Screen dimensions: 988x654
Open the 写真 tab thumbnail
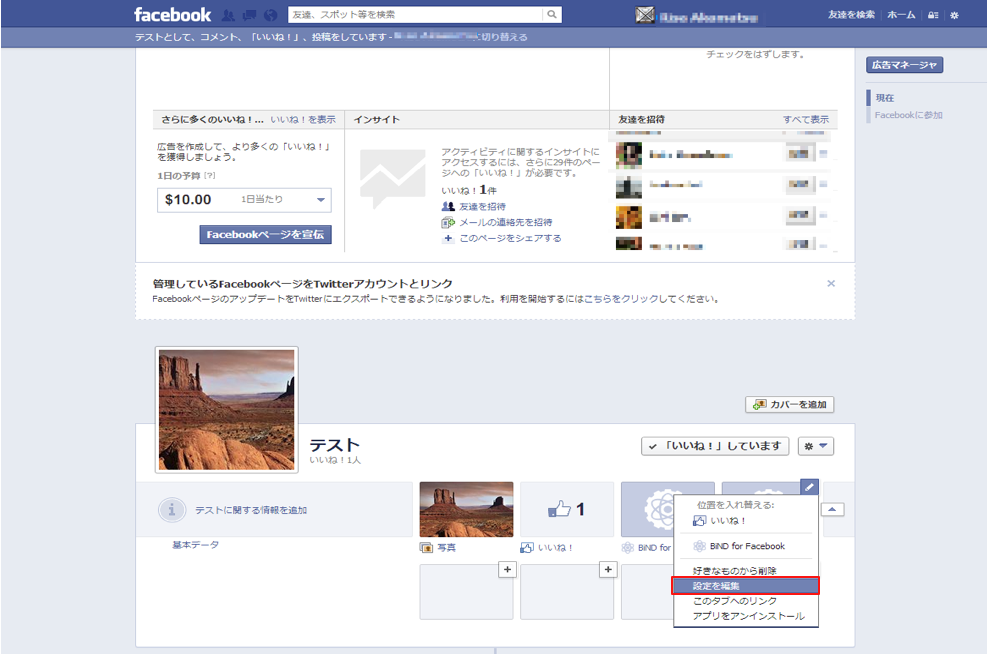tap(466, 509)
